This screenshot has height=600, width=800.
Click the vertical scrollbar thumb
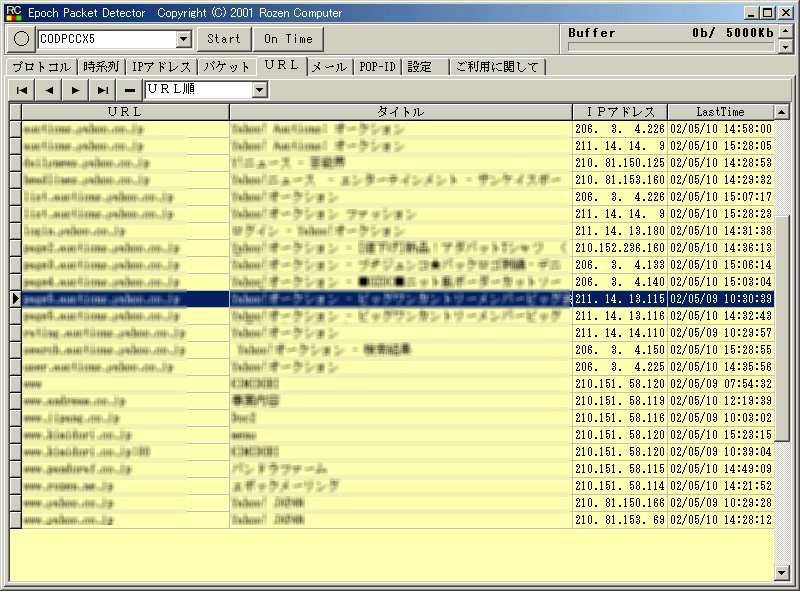782,329
